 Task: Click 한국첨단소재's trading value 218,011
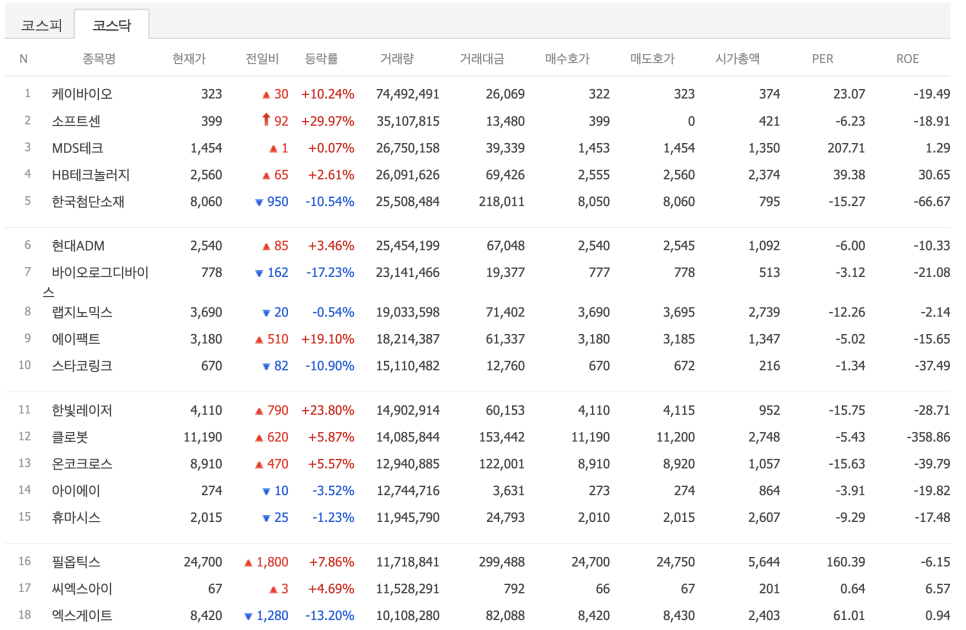click(501, 202)
